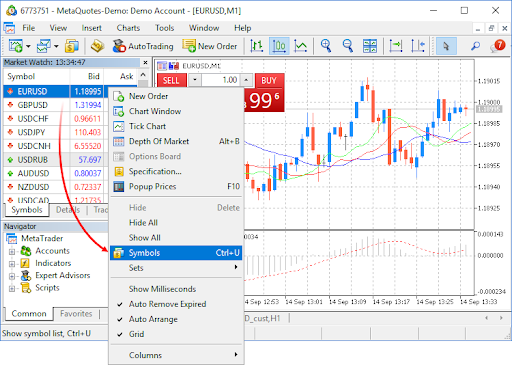Image resolution: width=512 pixels, height=365 pixels.
Task: Click the red BUY button
Action: (269, 80)
